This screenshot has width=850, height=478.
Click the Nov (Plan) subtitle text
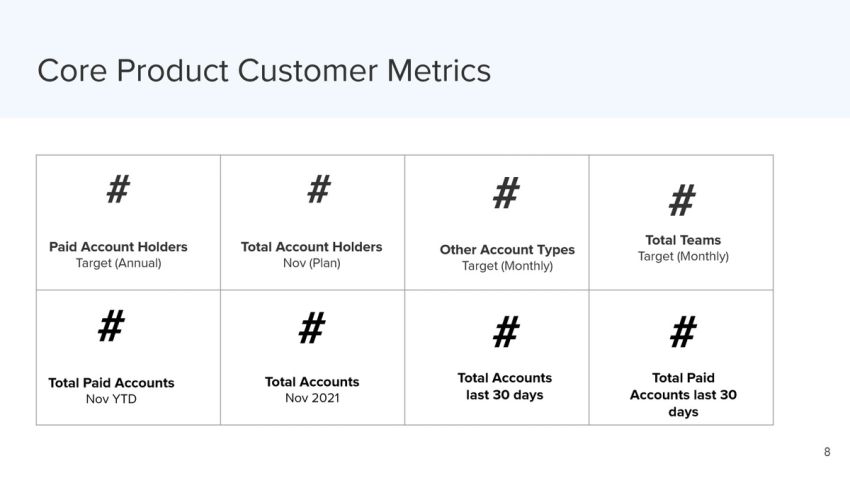pyautogui.click(x=311, y=263)
